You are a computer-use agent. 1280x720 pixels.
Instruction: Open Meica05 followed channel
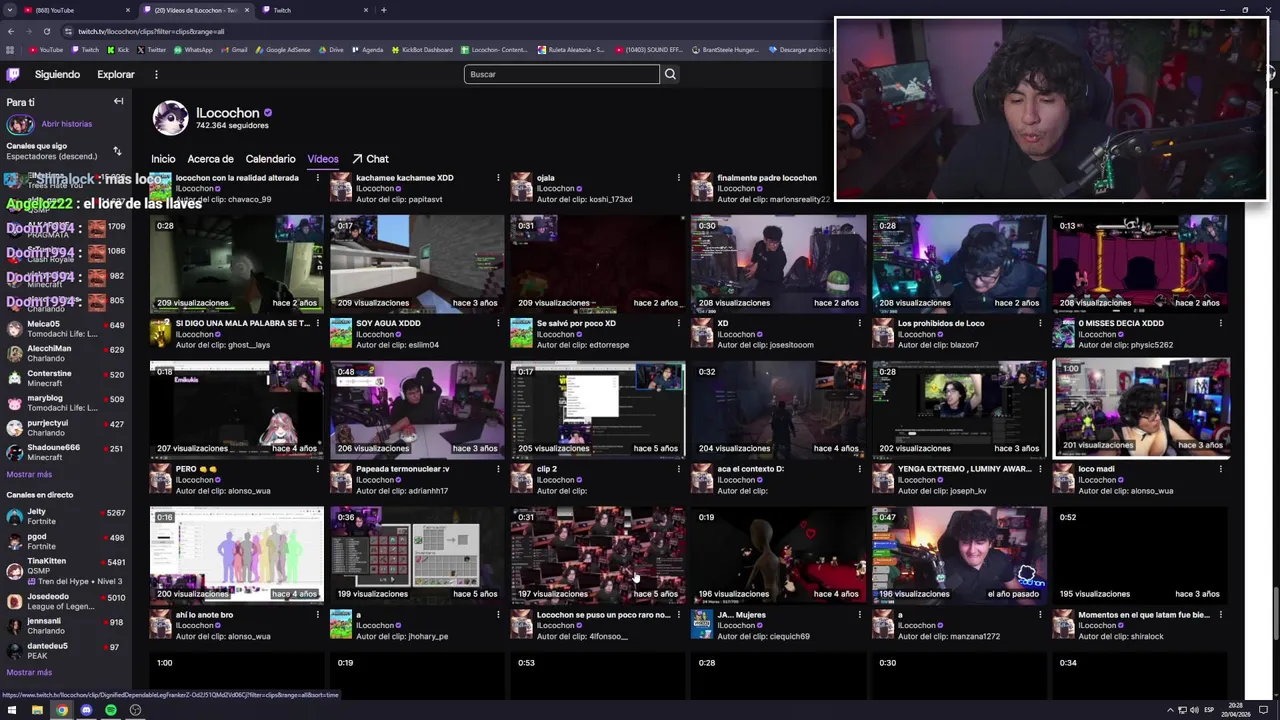click(65, 329)
